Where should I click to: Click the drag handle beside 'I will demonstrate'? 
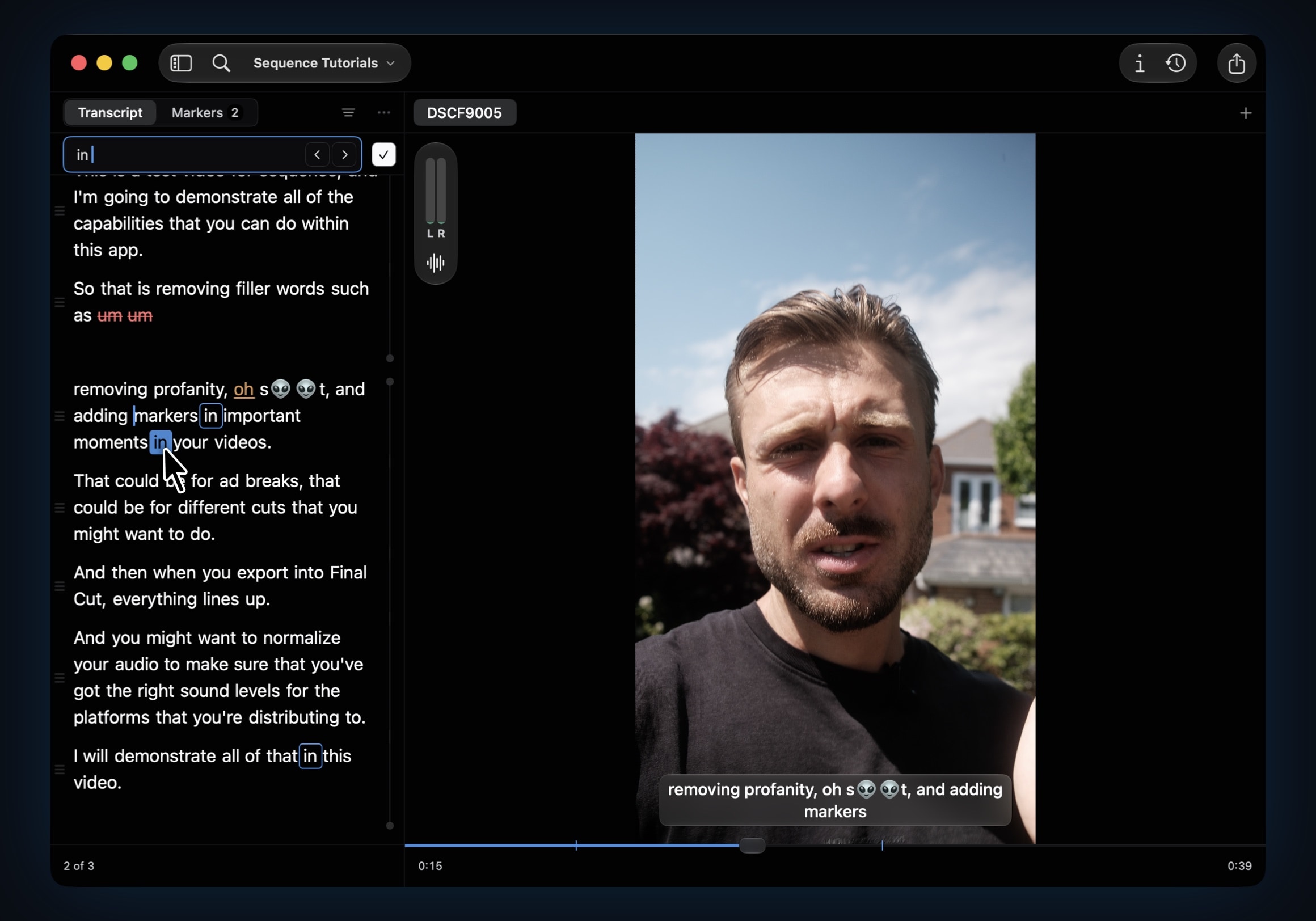[60, 769]
